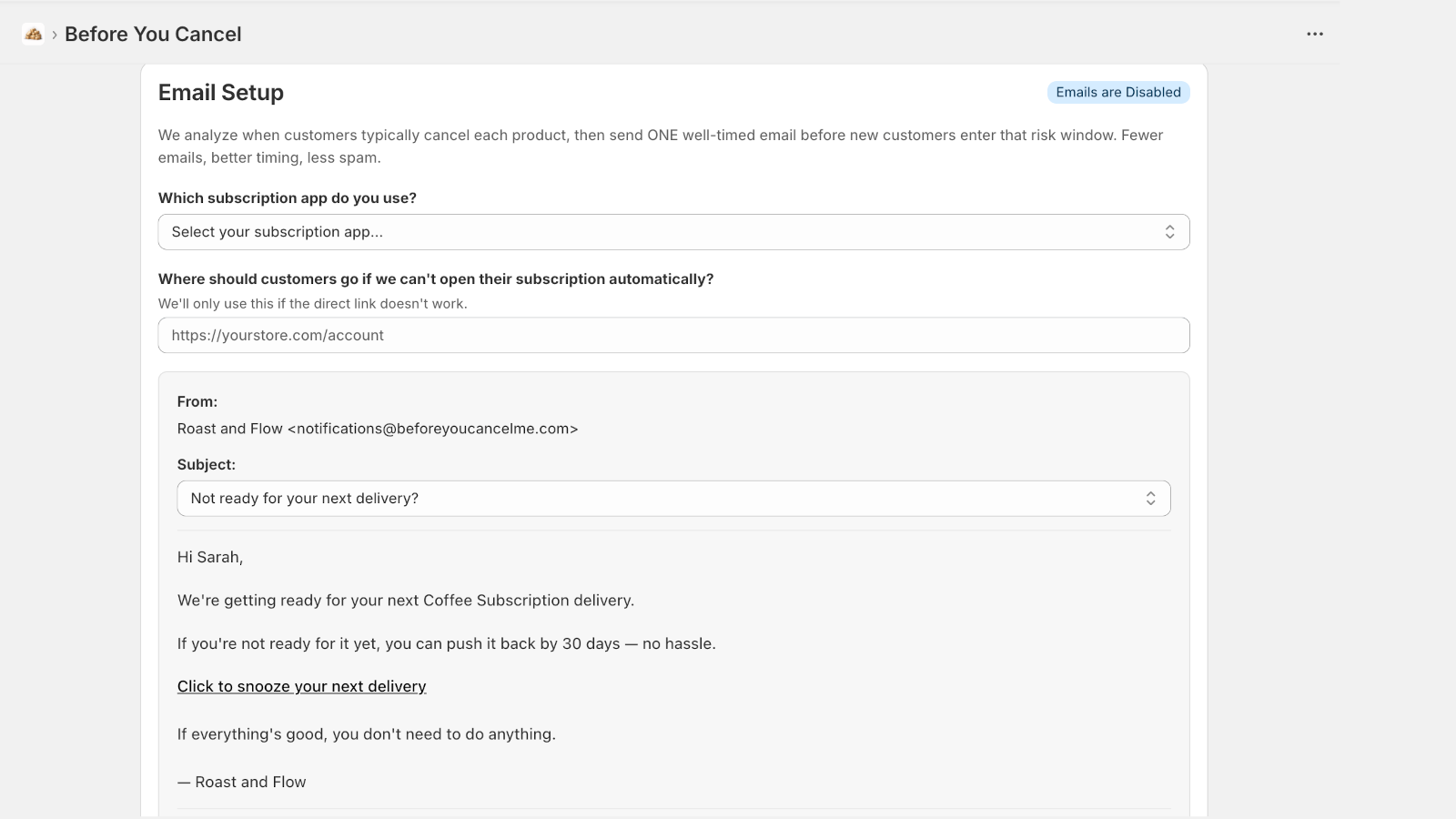
Task: Click the pancake stack app icon in breadcrumb
Action: point(33,34)
